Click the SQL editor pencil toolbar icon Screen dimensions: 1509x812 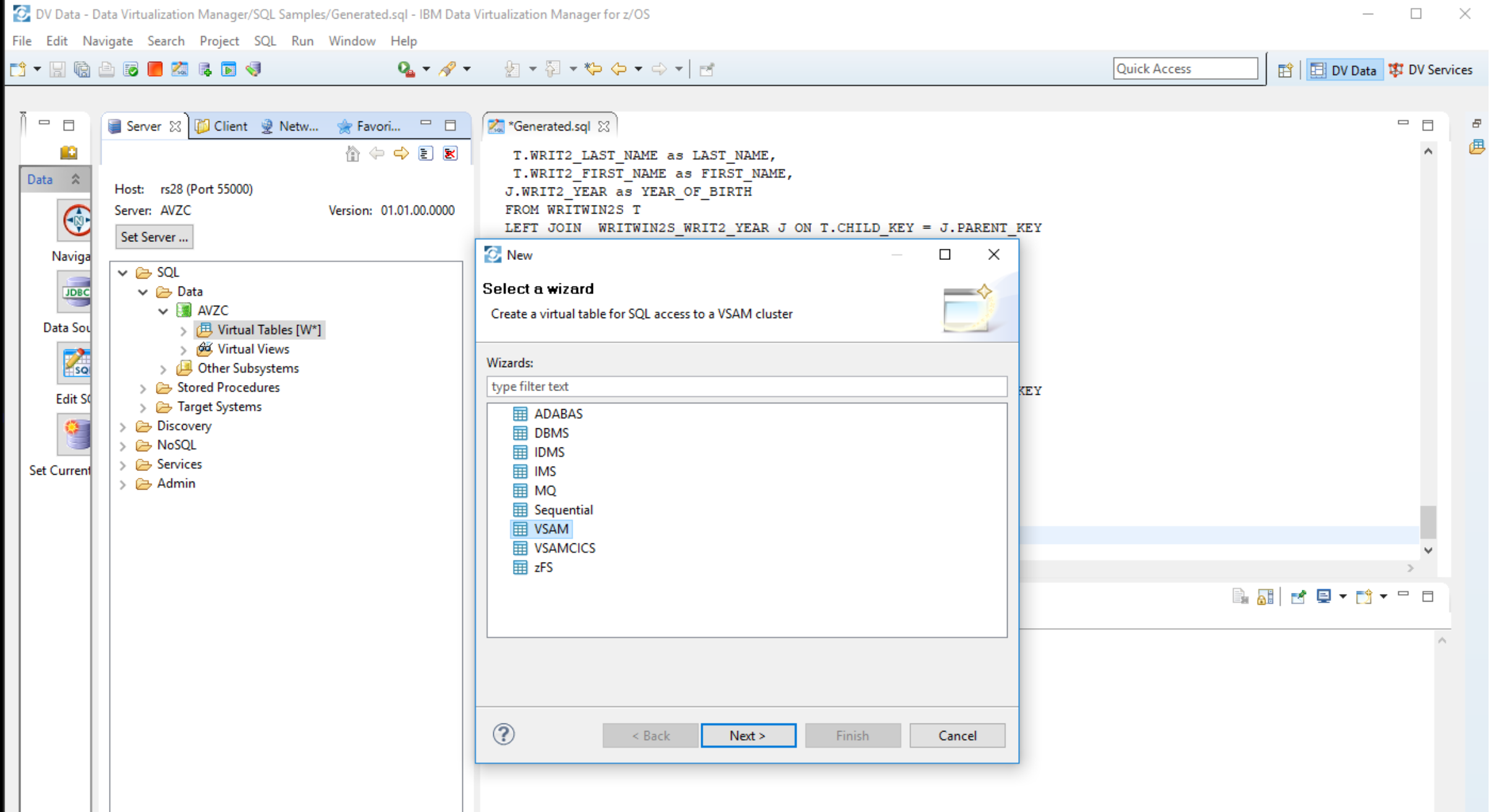point(179,69)
